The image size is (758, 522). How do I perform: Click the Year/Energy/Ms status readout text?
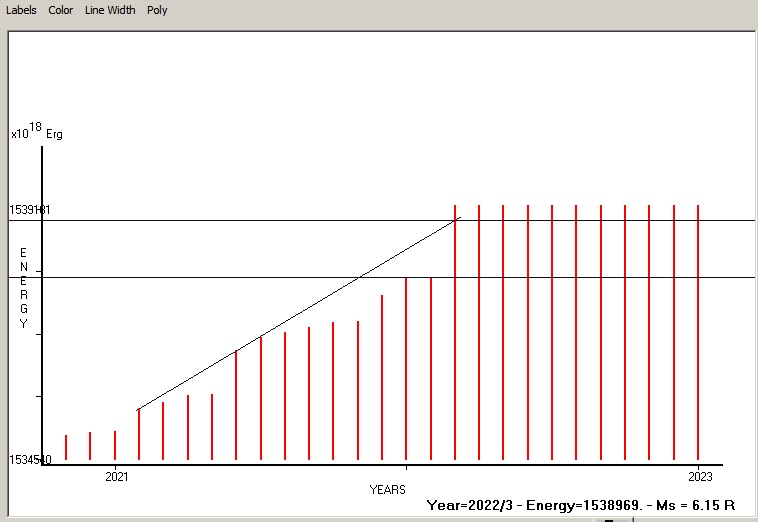coord(581,506)
